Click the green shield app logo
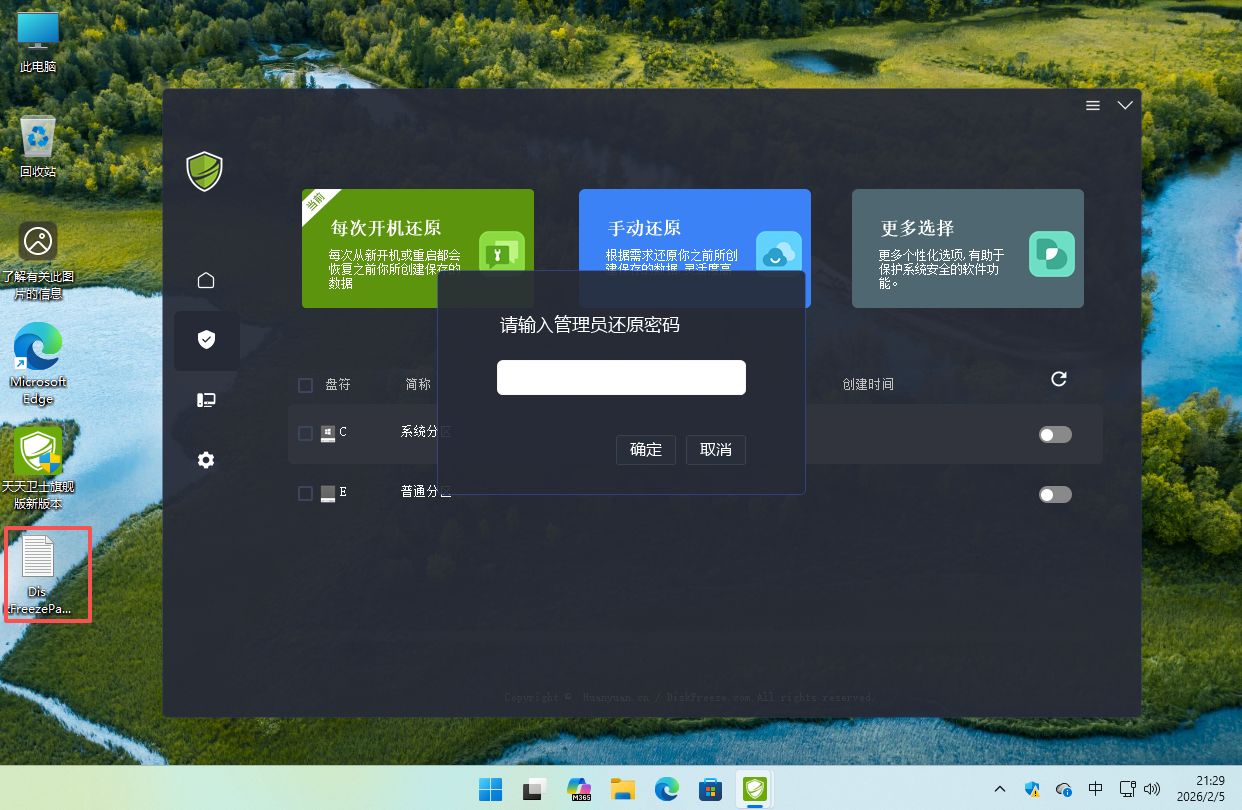 204,171
